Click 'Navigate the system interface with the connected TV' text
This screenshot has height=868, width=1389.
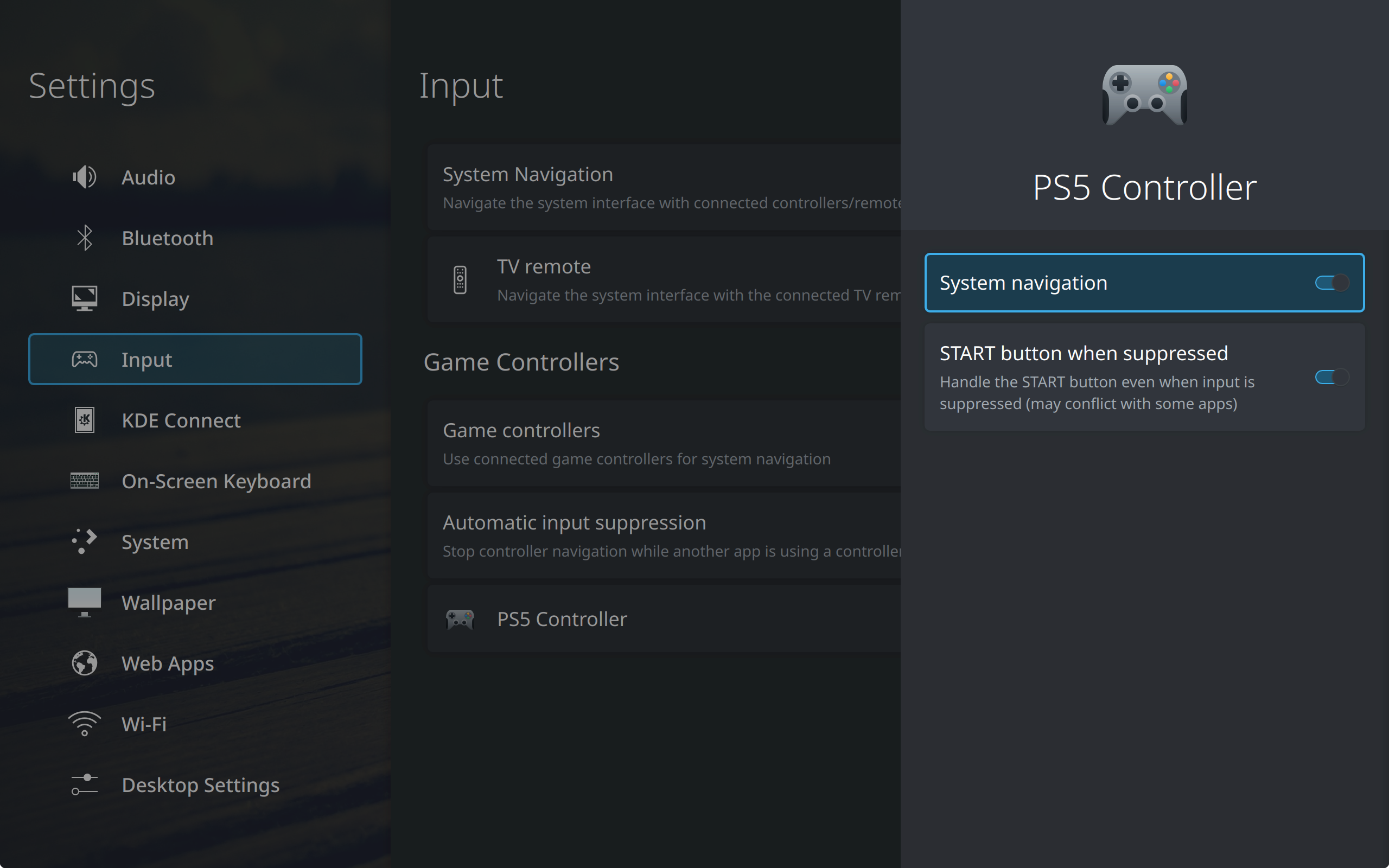[x=698, y=295]
